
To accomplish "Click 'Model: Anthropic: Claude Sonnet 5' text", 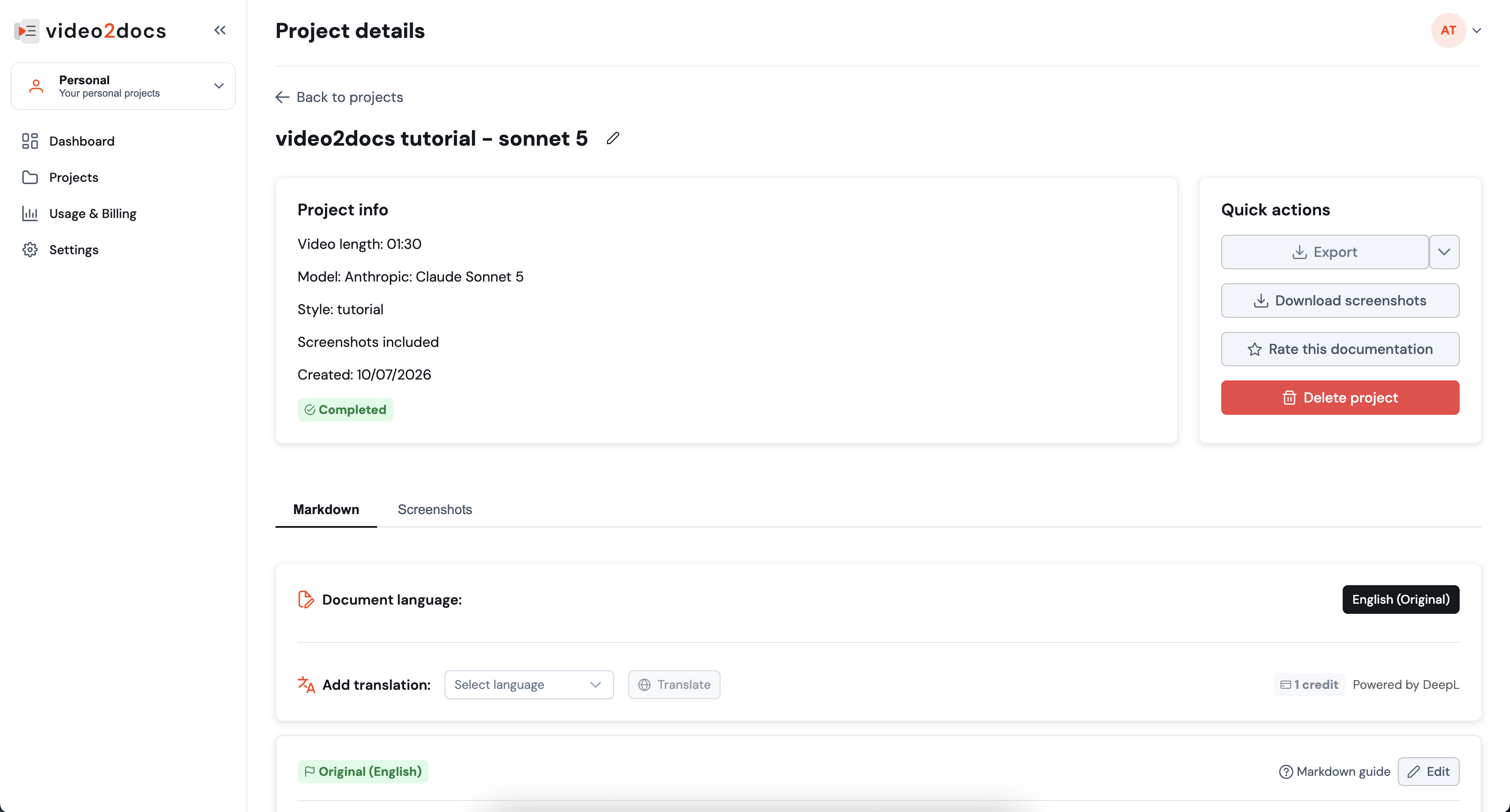I will tap(410, 277).
